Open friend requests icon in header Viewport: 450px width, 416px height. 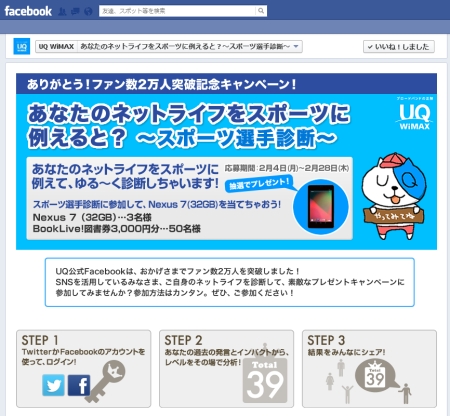[x=62, y=12]
